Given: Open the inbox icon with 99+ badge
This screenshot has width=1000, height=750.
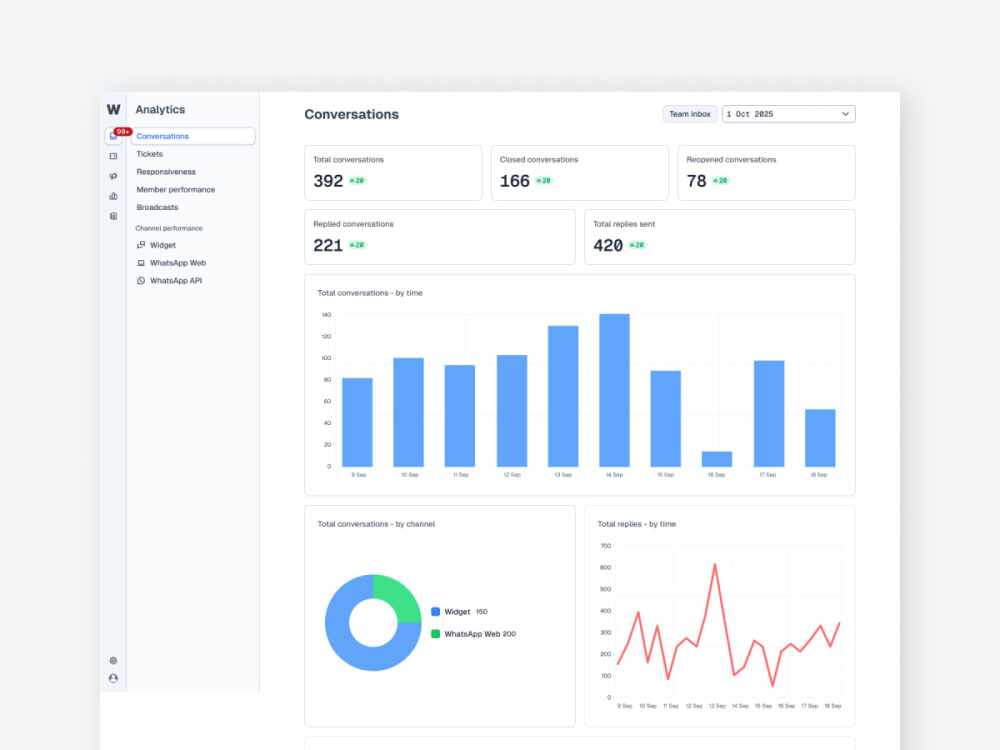Looking at the screenshot, I should coord(113,136).
